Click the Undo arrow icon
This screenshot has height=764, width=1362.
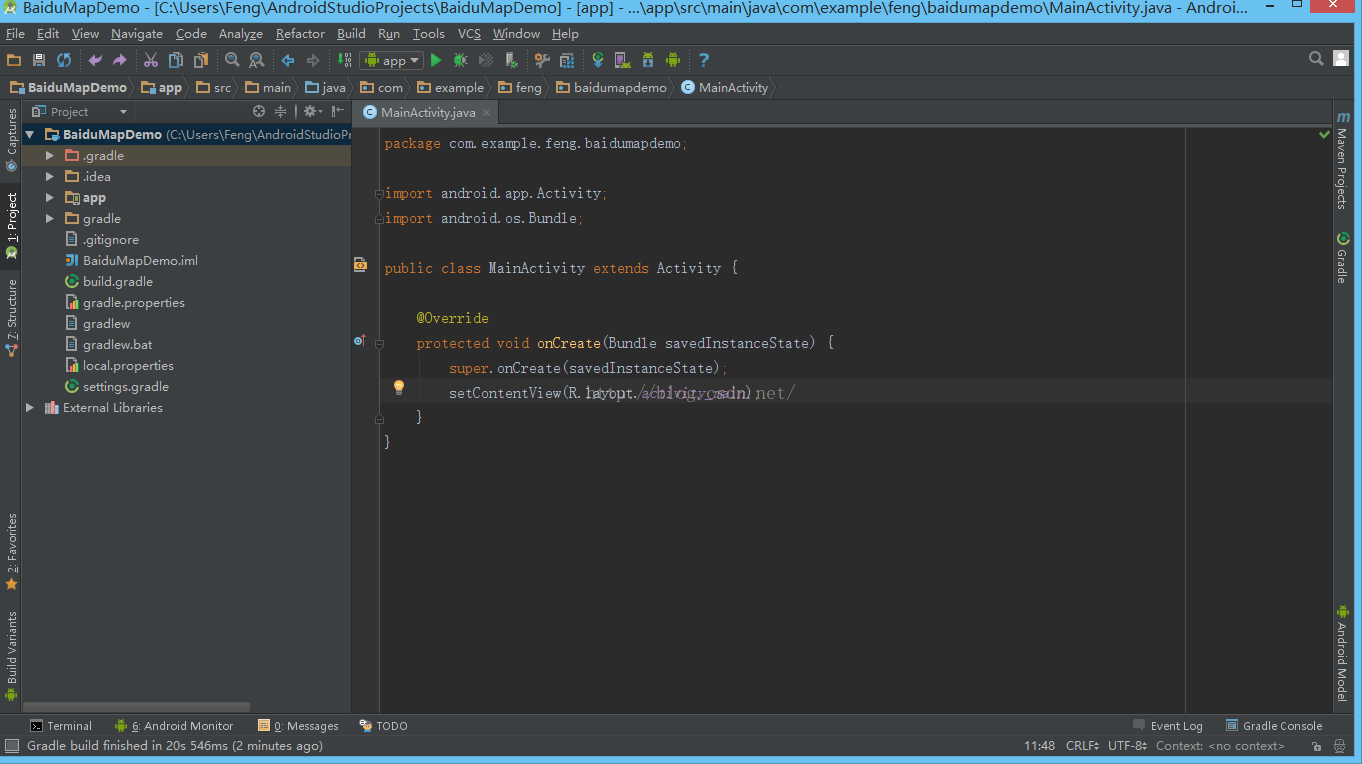click(95, 60)
